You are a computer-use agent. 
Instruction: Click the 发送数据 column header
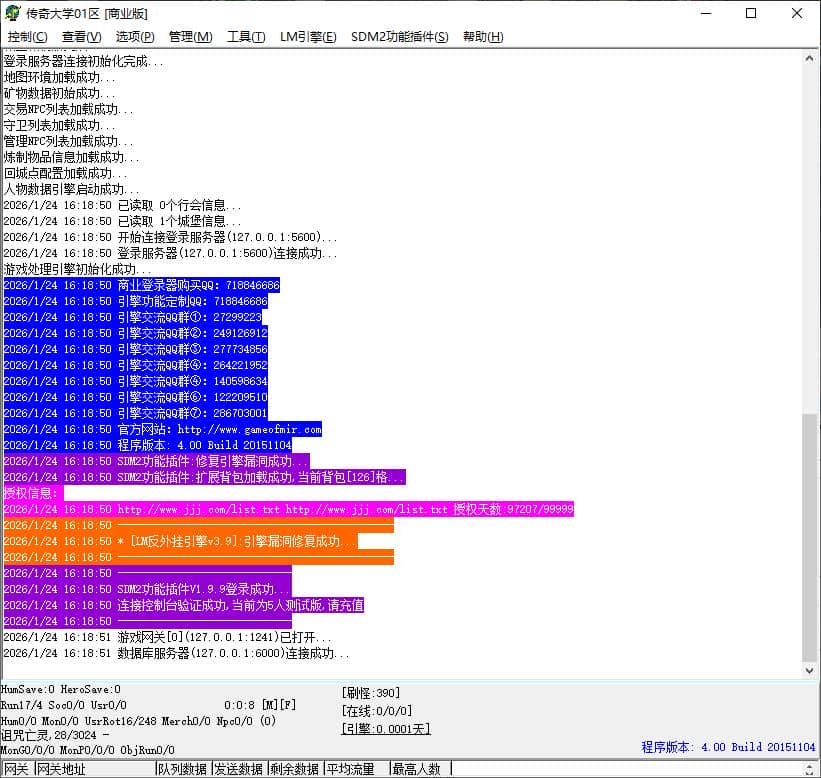point(239,769)
